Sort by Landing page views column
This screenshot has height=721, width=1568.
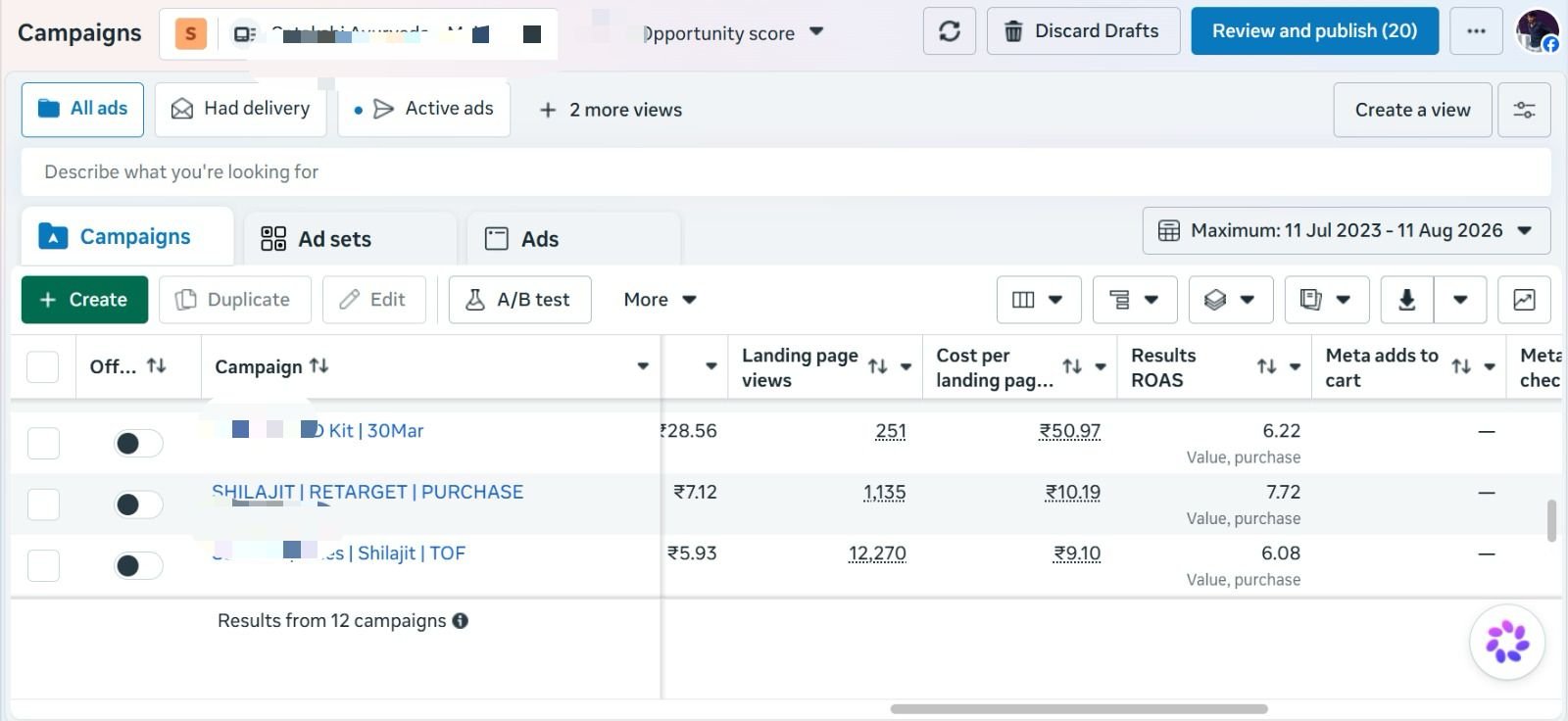[x=877, y=367]
